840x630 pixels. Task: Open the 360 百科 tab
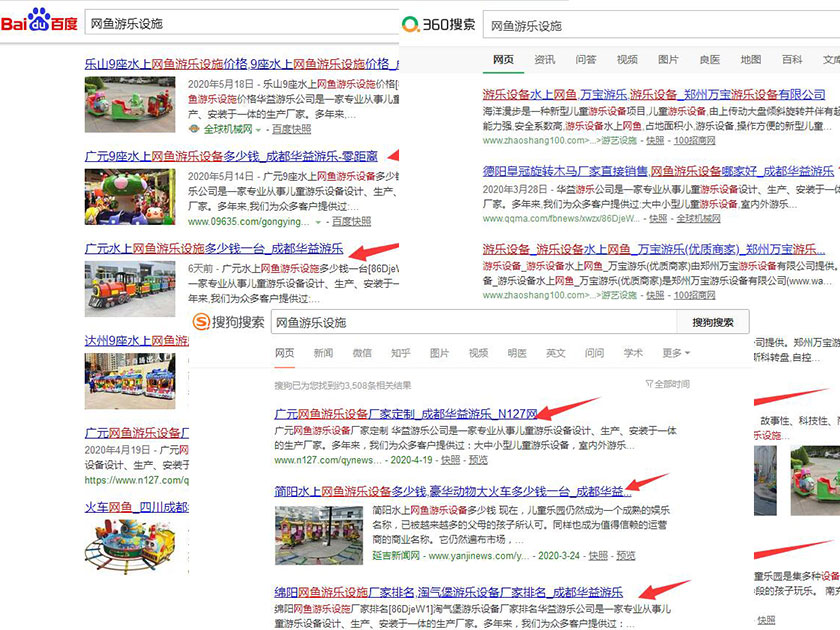792,59
